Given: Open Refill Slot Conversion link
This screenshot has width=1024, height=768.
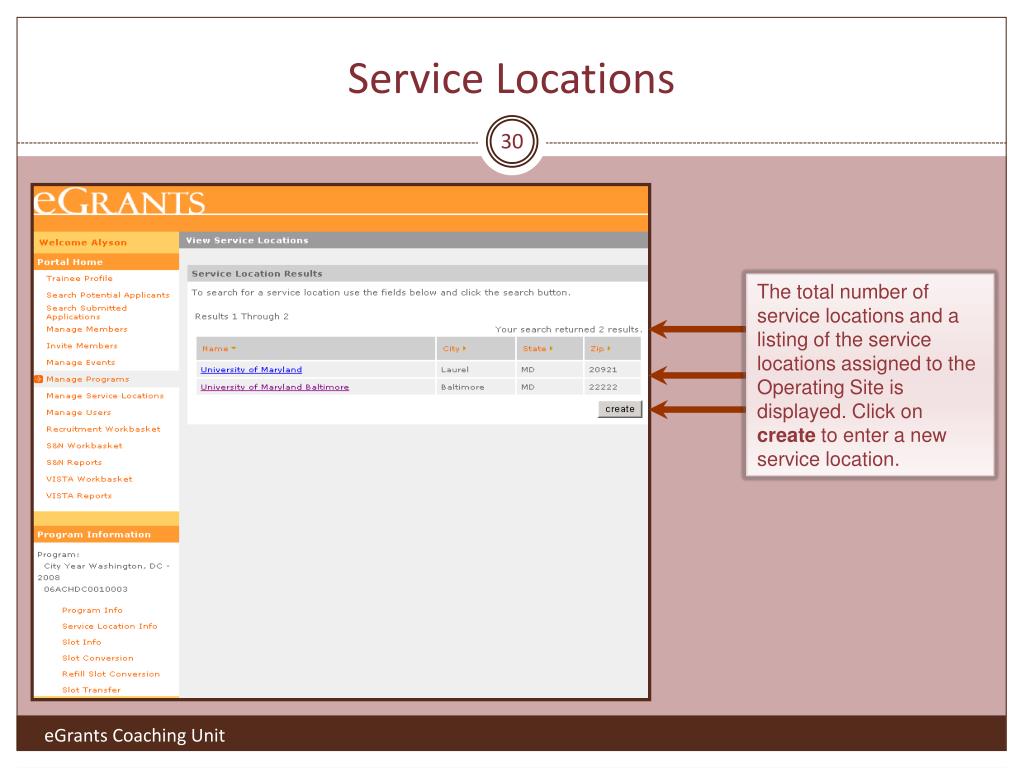Looking at the screenshot, I should [x=110, y=674].
